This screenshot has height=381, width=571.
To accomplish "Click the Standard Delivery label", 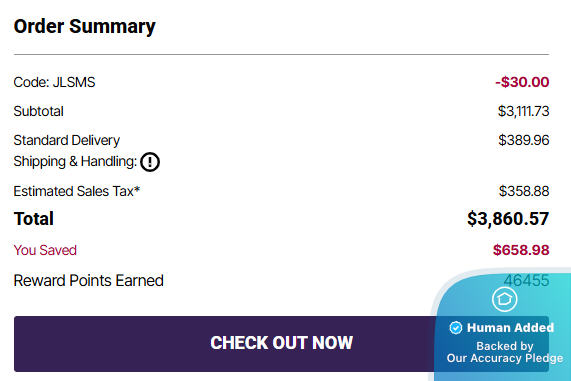I will pos(67,140).
